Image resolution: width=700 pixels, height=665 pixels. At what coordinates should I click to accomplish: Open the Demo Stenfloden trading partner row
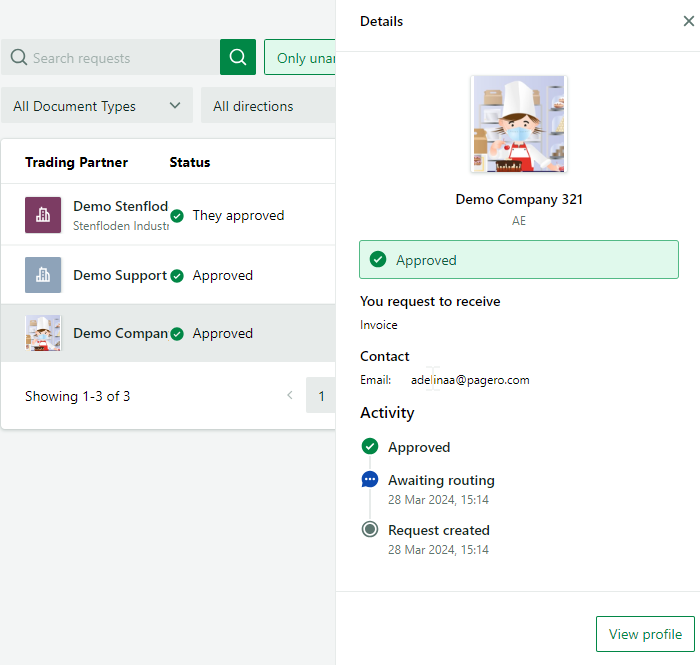pyautogui.click(x=168, y=215)
